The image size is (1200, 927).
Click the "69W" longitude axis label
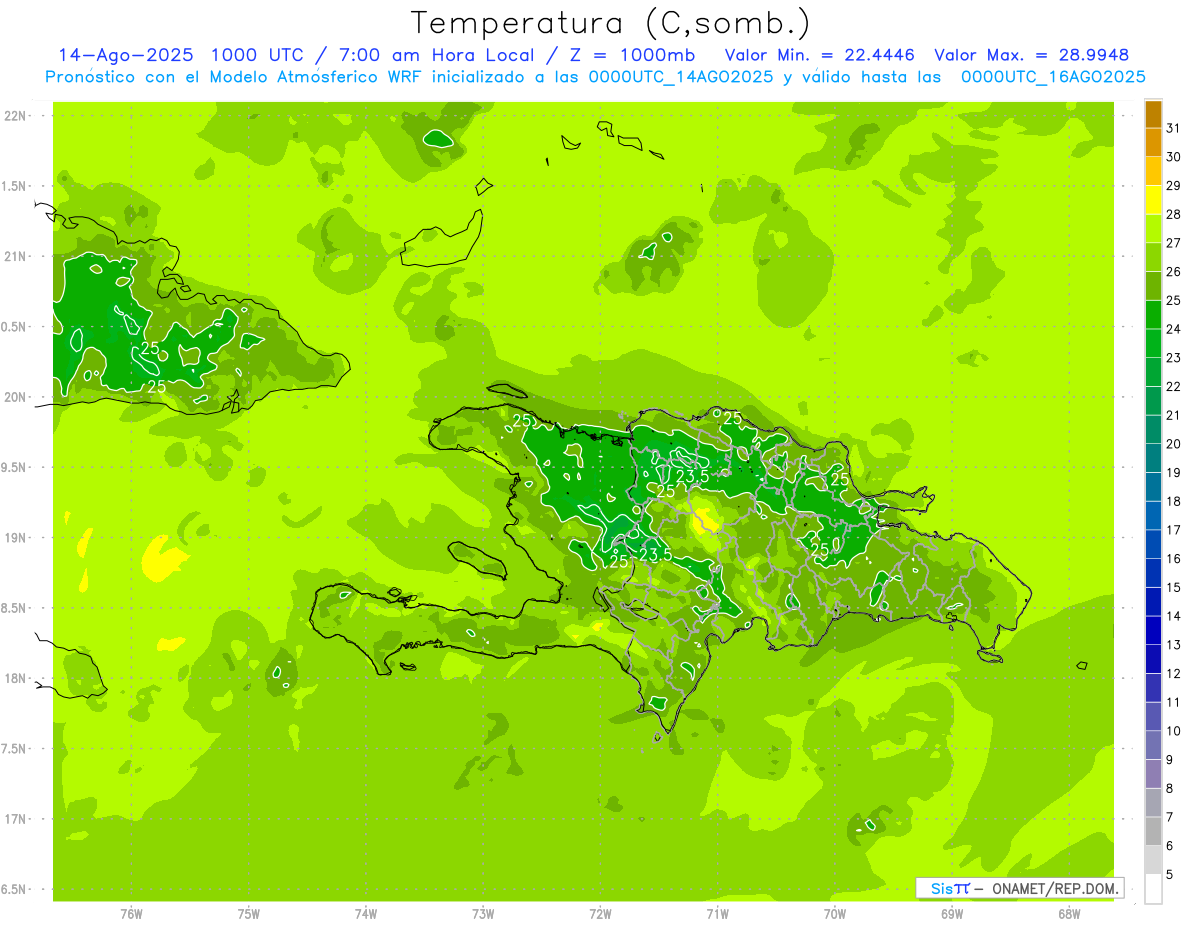pos(952,914)
